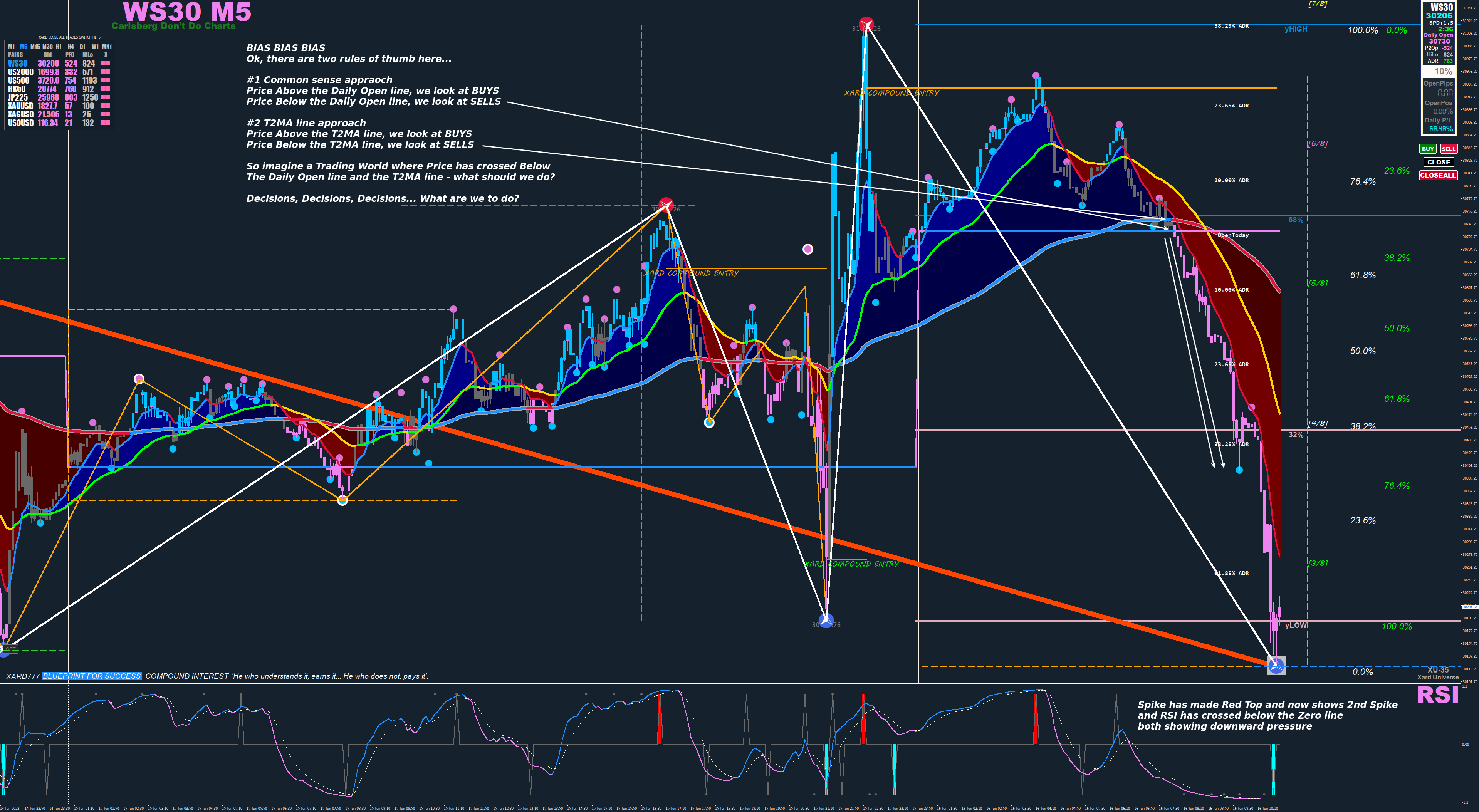
Task: Click the OFF switch at chart bottom-left
Action: point(10,649)
